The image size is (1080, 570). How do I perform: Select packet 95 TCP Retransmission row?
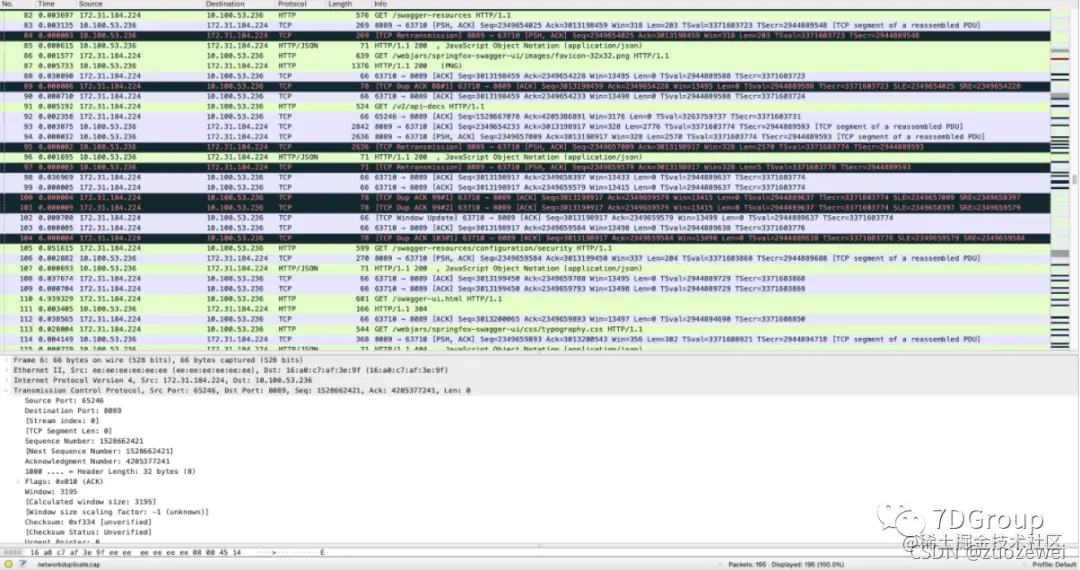point(525,147)
